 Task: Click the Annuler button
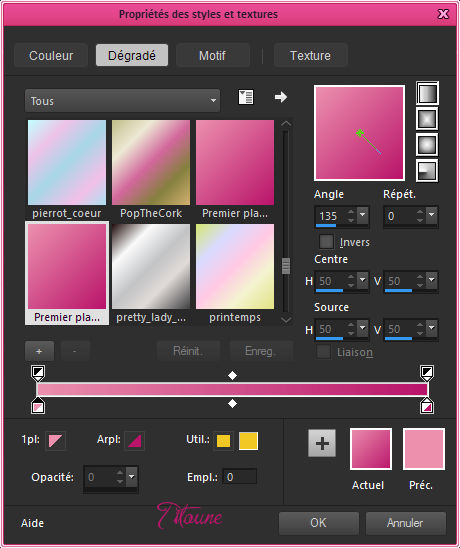405,523
